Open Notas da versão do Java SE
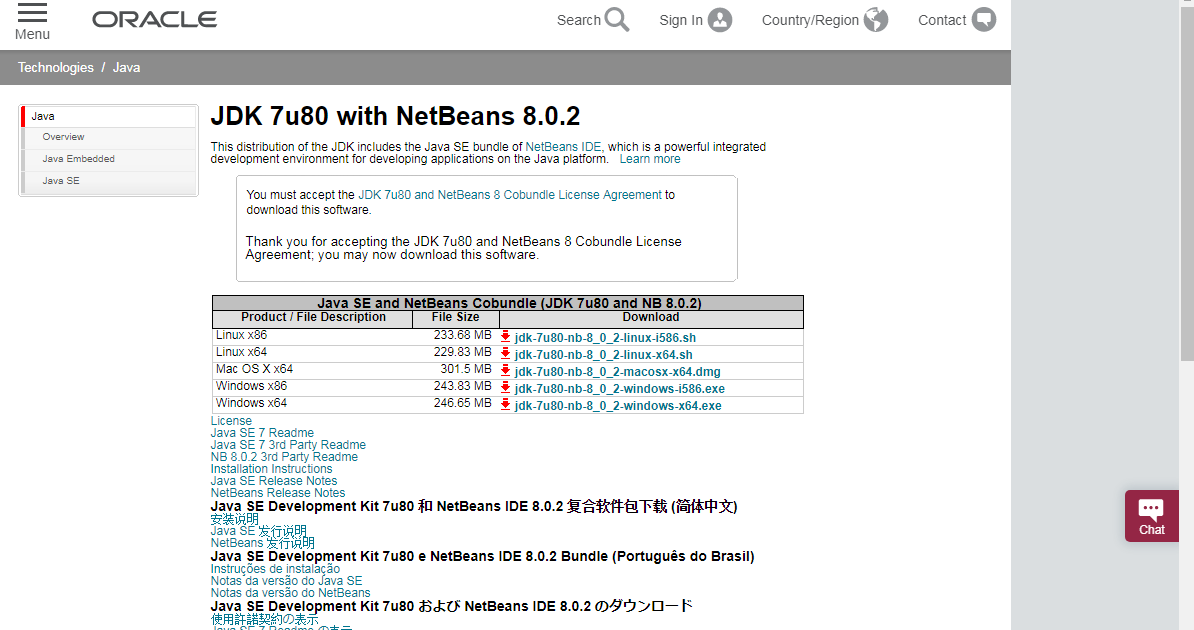Viewport: 1194px width, 630px height. [286, 581]
